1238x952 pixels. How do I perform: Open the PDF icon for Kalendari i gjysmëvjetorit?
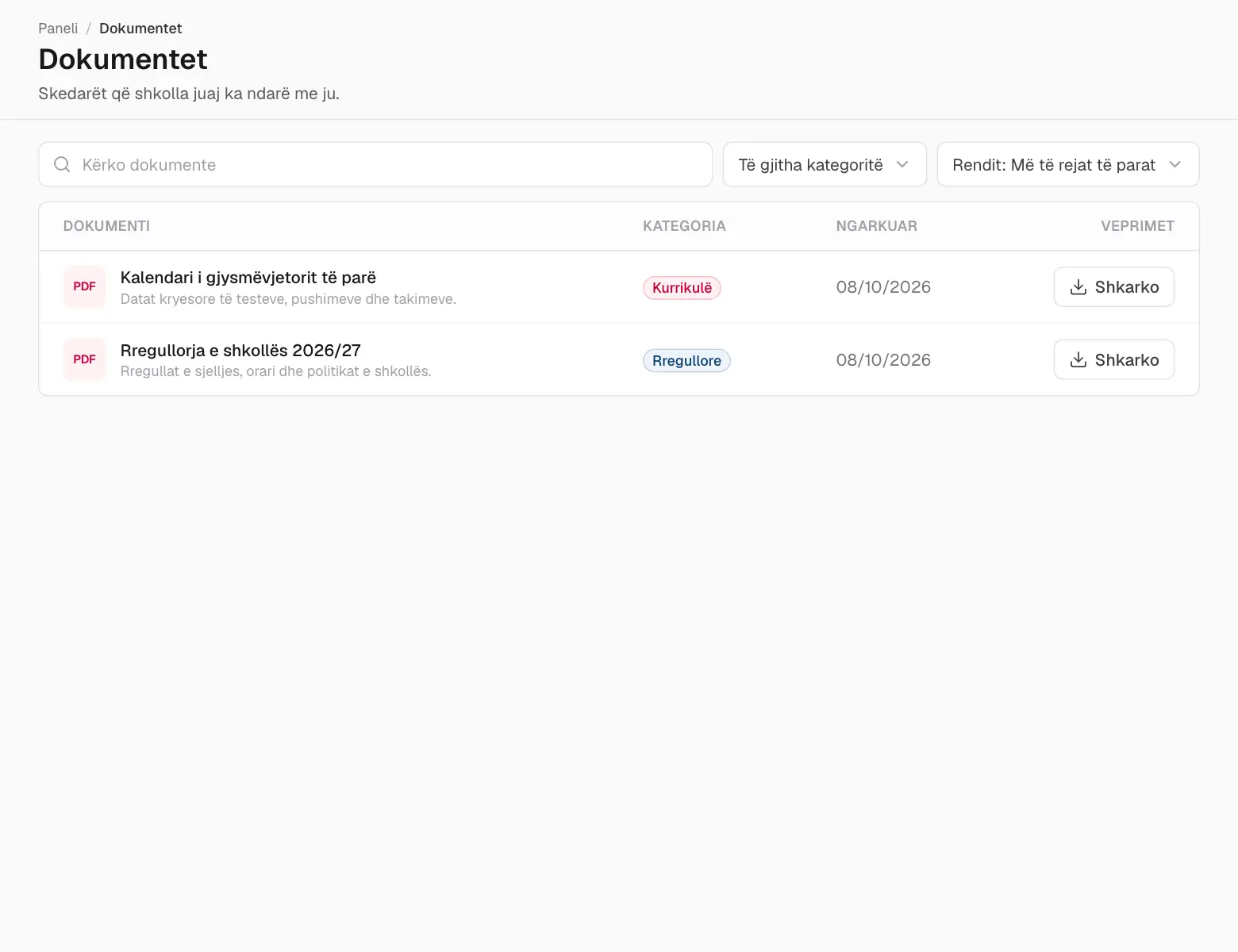(84, 286)
